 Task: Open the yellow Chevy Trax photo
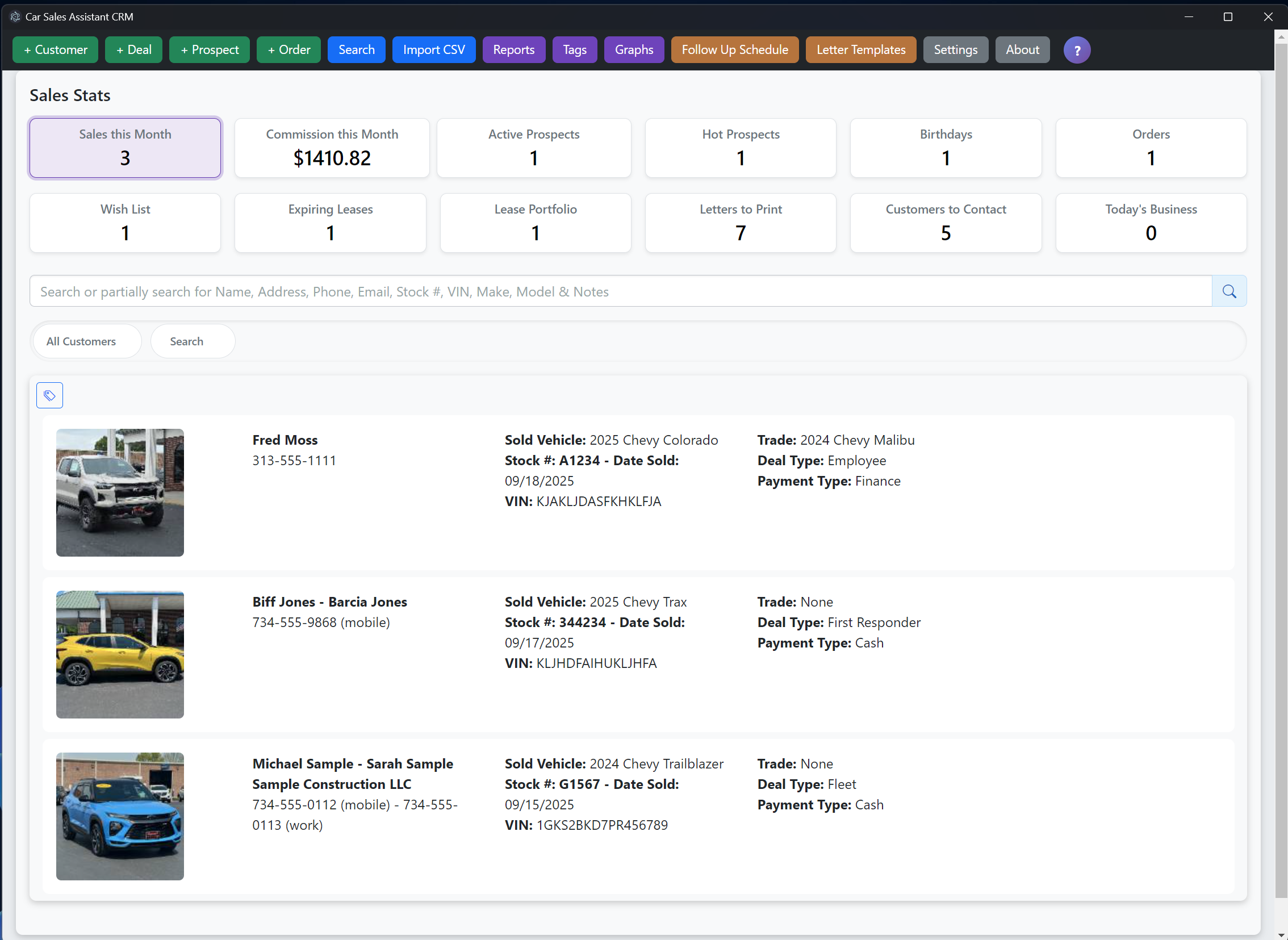point(120,654)
